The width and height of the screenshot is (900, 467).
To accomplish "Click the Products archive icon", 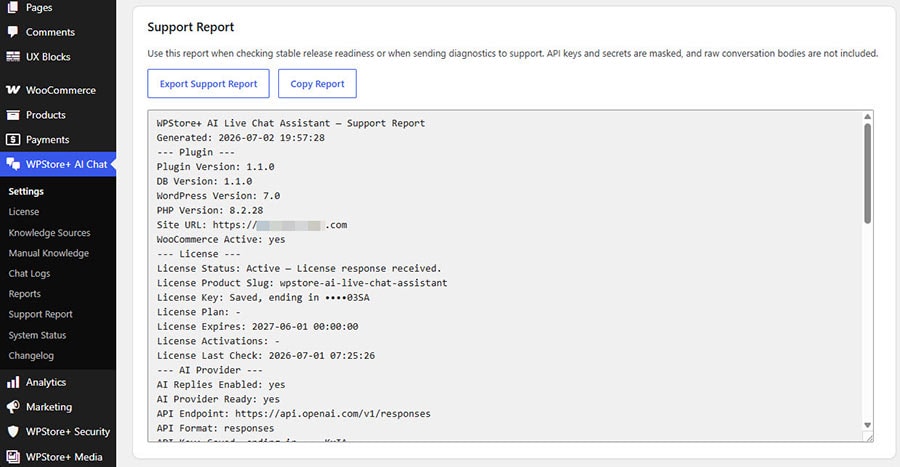I will pos(13,115).
